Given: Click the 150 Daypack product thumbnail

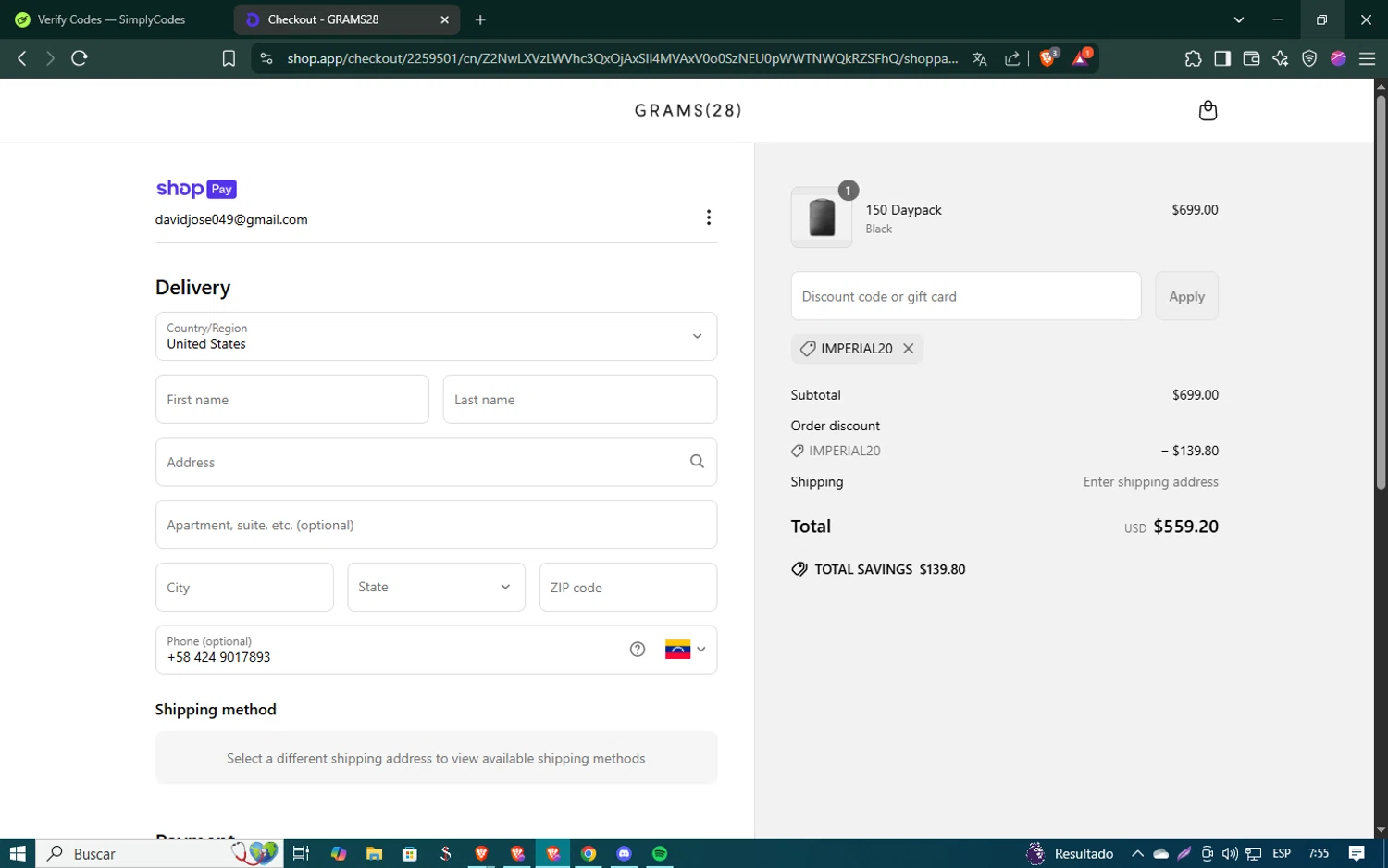Looking at the screenshot, I should click(822, 217).
